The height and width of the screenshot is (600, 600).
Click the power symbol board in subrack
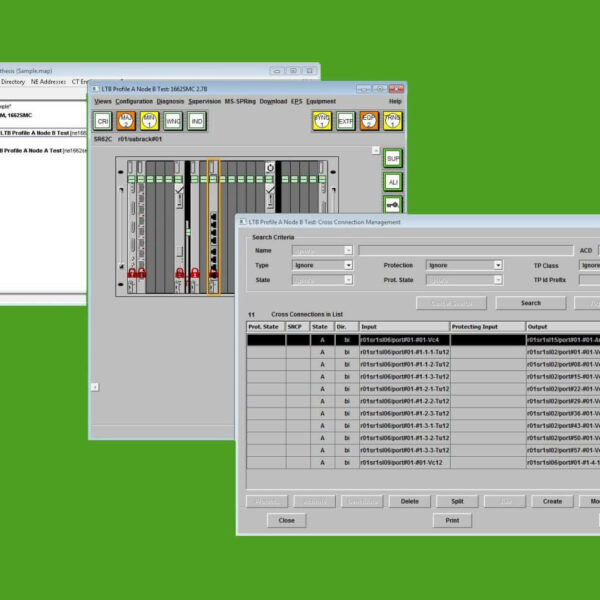[270, 168]
